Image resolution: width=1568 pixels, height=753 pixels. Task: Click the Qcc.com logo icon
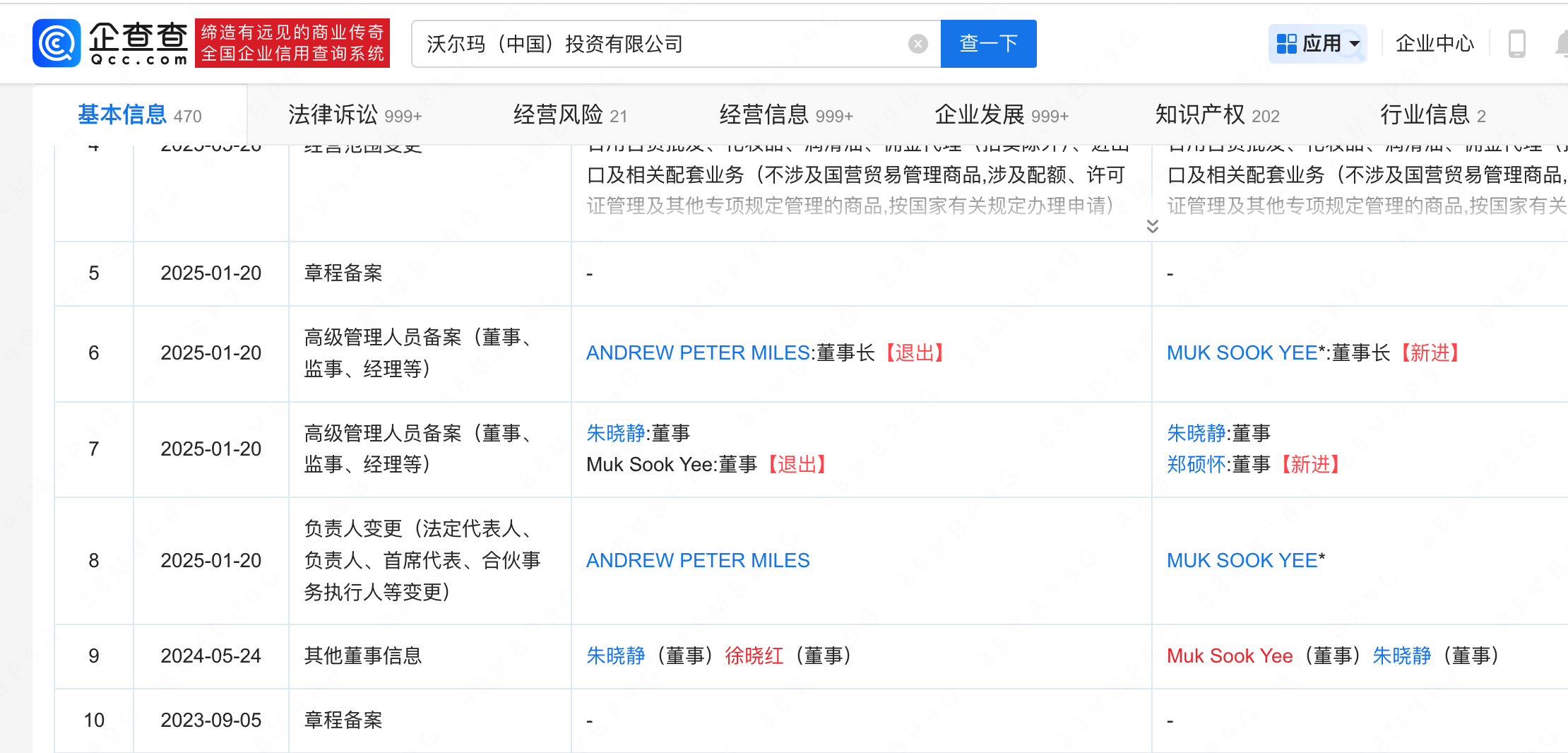[57, 43]
